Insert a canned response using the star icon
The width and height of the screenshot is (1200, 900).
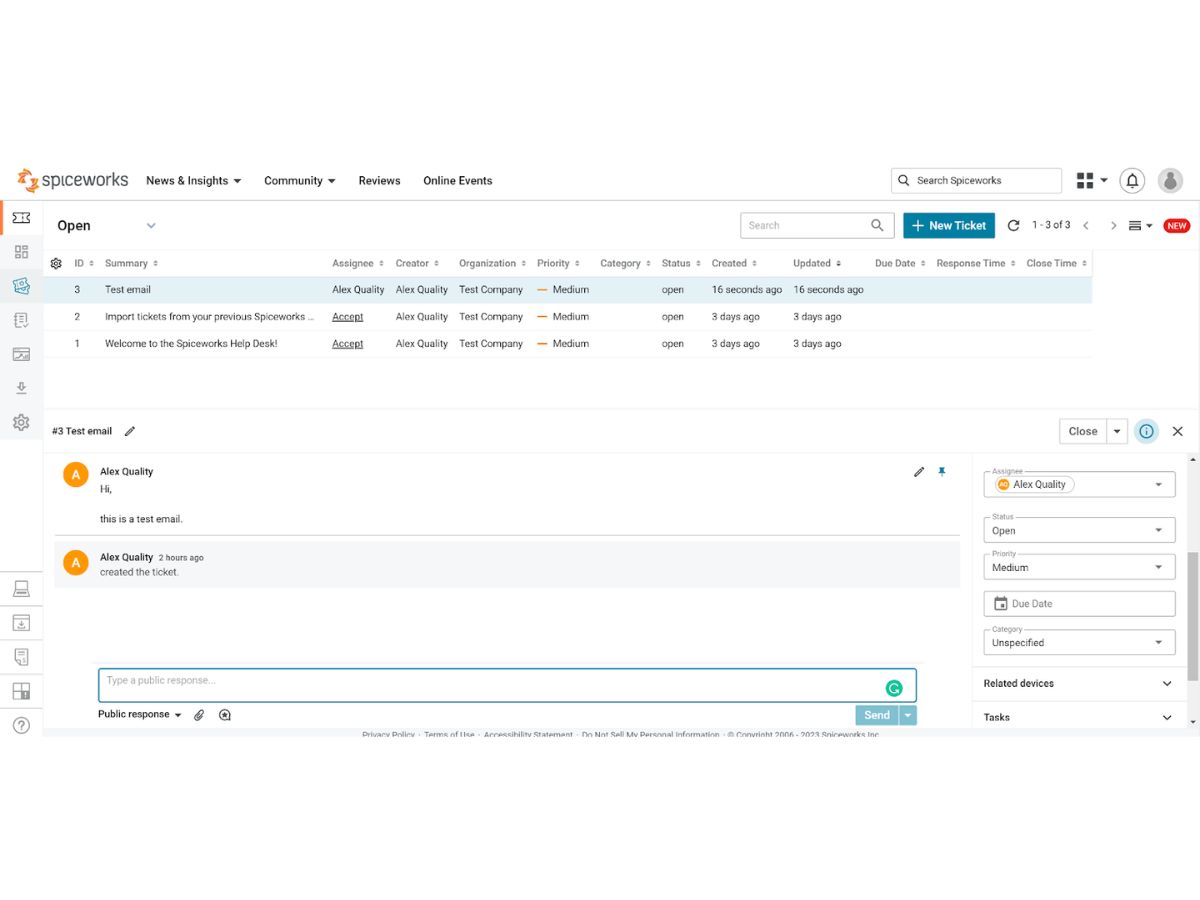point(225,715)
